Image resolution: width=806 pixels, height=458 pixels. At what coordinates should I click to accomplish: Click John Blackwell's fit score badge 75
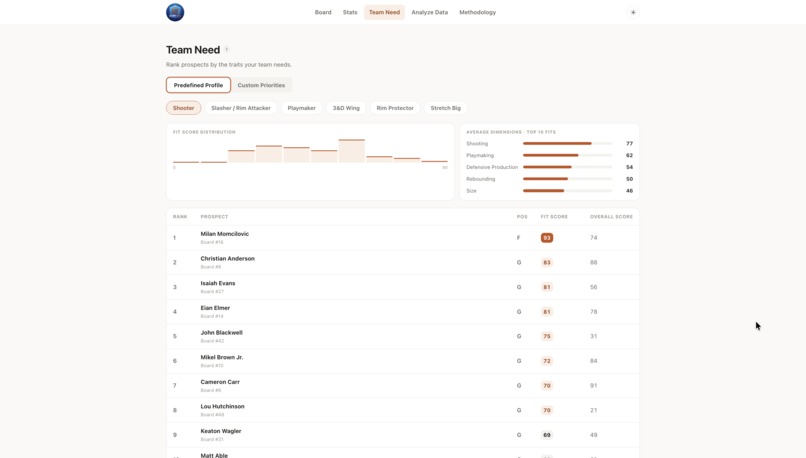pyautogui.click(x=546, y=336)
